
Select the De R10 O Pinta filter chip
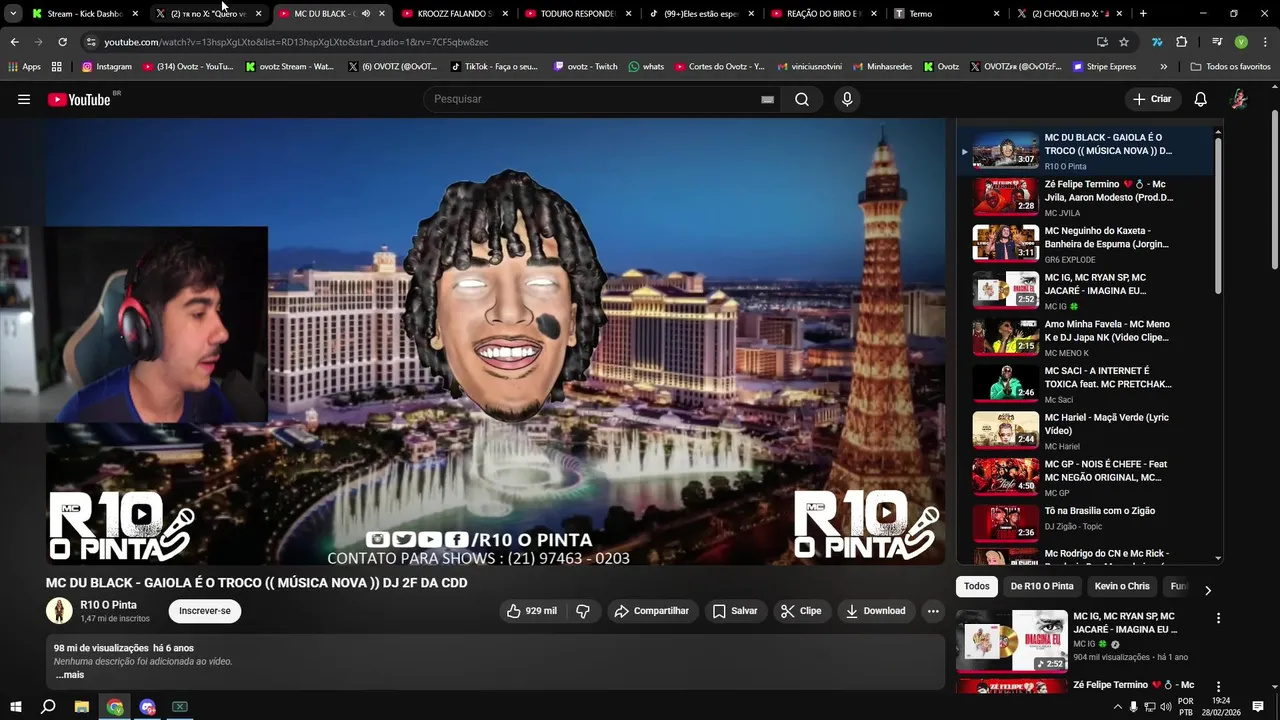[1042, 587]
